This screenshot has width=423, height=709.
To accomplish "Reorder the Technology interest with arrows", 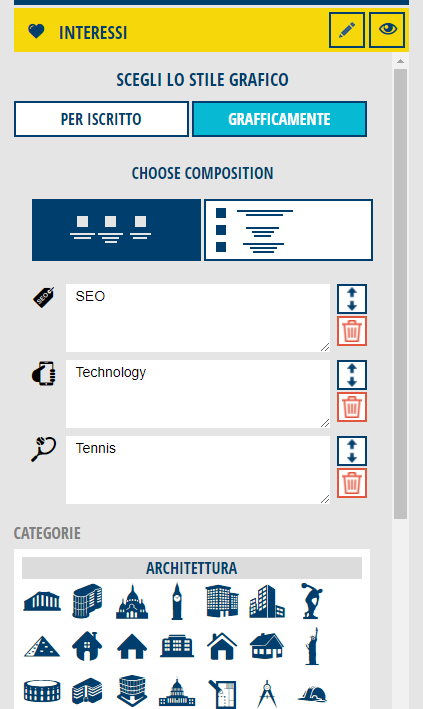I will click(352, 375).
